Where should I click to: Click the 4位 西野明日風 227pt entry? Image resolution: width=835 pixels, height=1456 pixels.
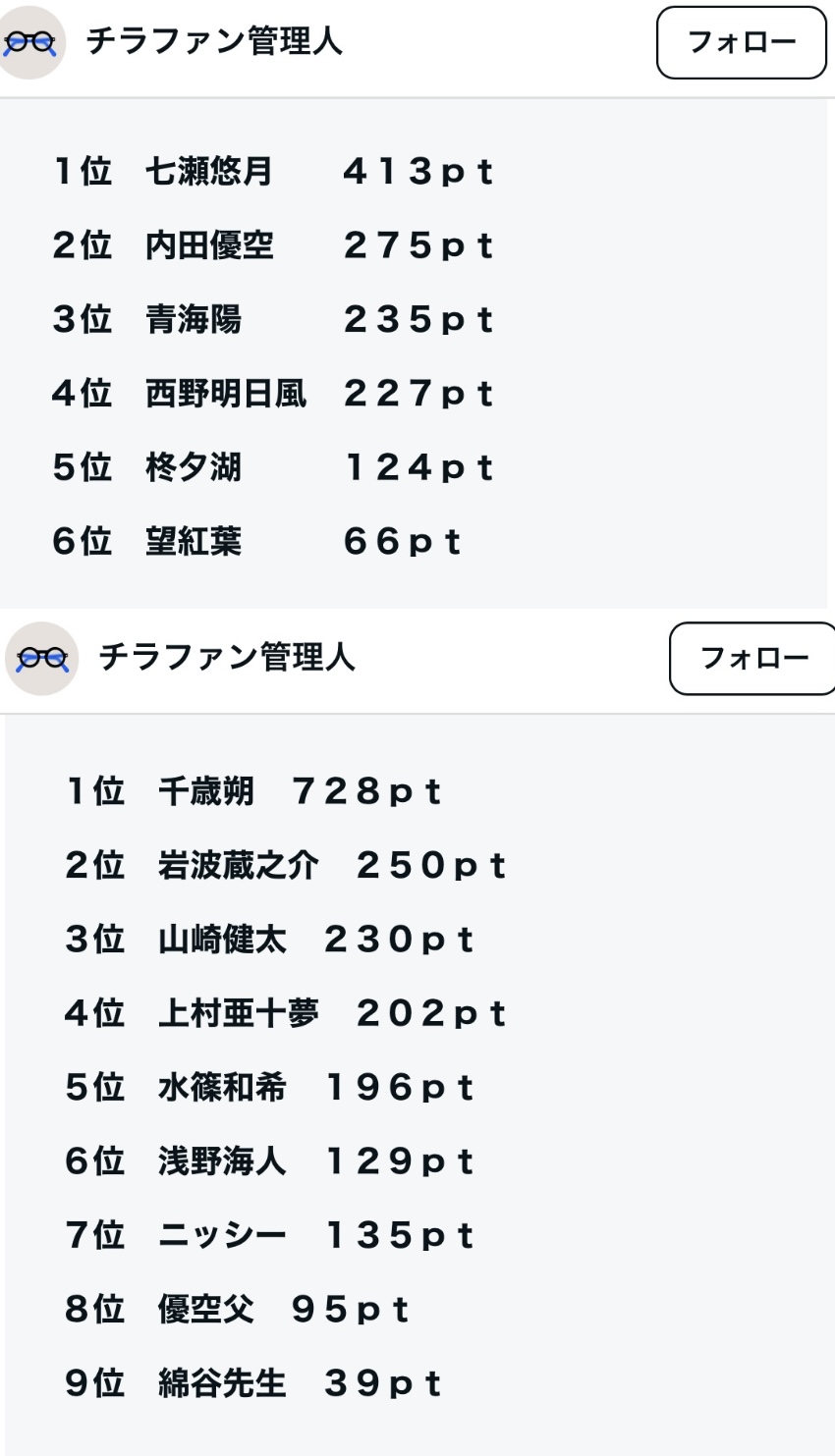(x=272, y=394)
